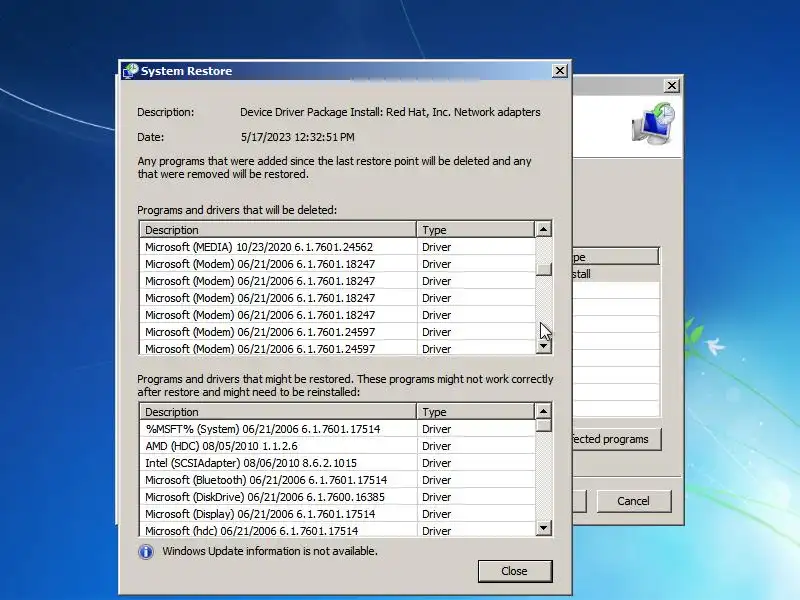
Task: Select Intel (SCSIAdapter) 08/06/2010 8.6.2.1015 row
Action: pos(337,463)
